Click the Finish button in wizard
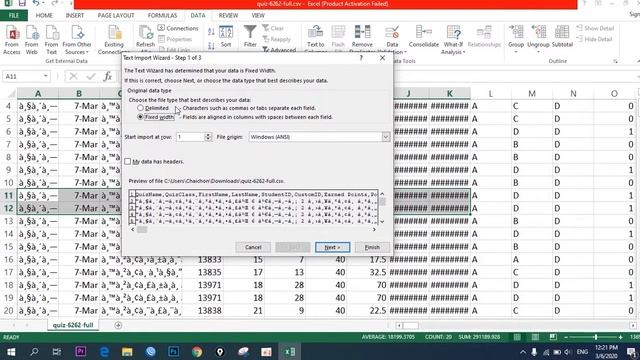Viewport: 640px width, 360px height. [x=372, y=247]
